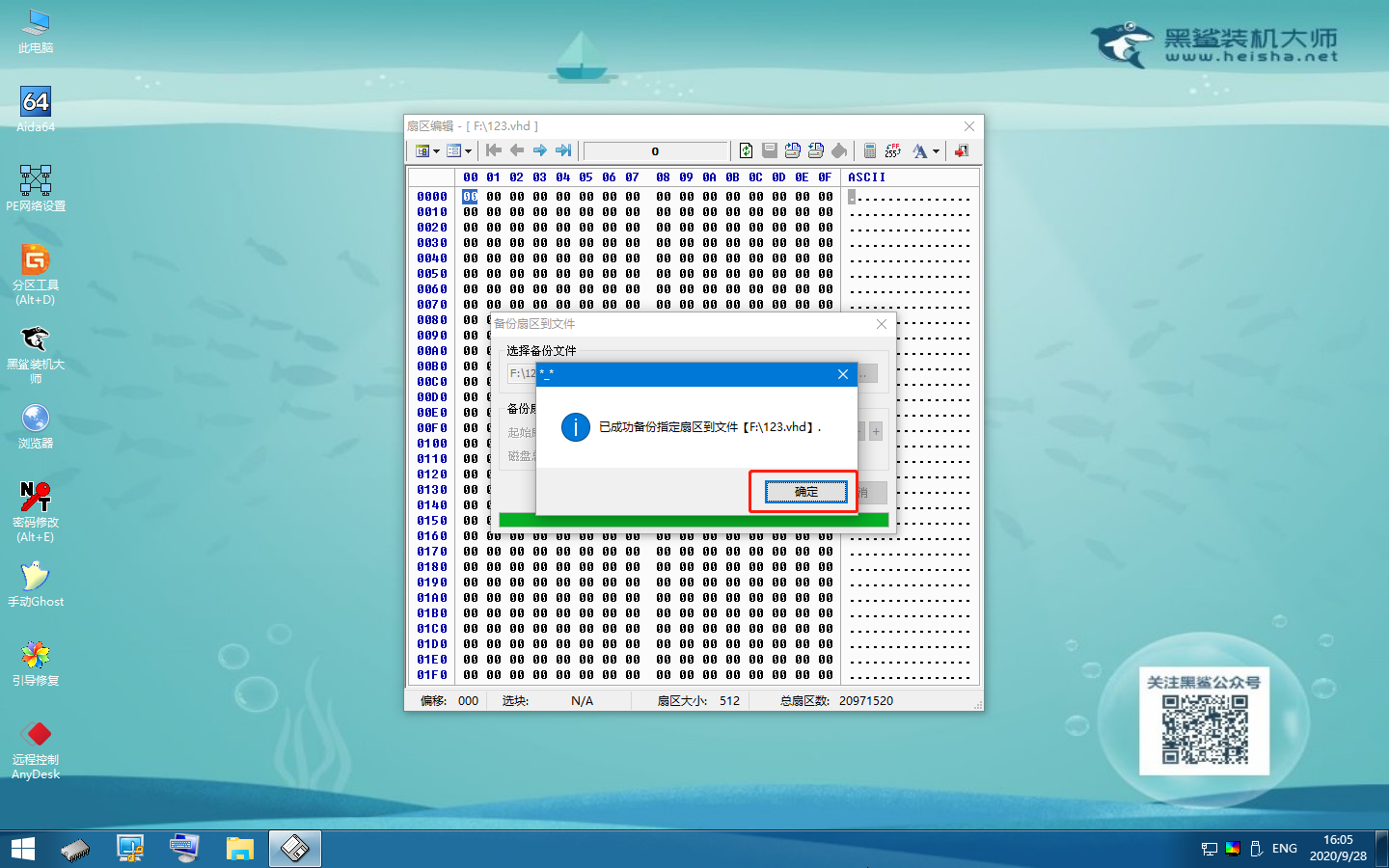The image size is (1389, 868).
Task: Click the refresh sector icon in toolbar
Action: pyautogui.click(x=746, y=150)
